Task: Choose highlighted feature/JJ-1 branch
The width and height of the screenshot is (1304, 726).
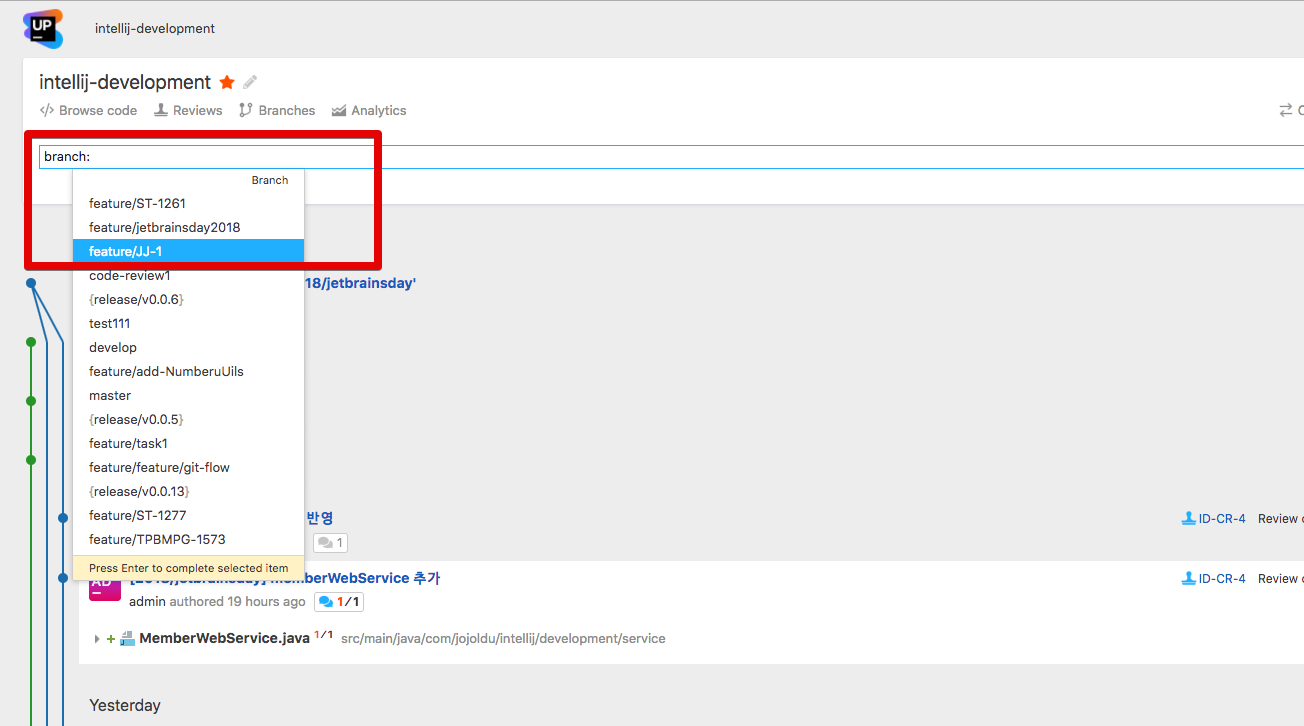Action: pyautogui.click(x=188, y=251)
